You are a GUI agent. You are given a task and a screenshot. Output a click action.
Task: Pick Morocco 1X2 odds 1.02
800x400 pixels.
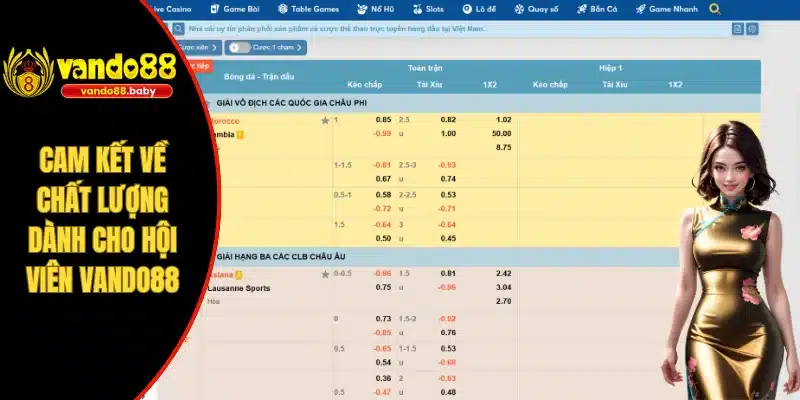[x=503, y=120]
